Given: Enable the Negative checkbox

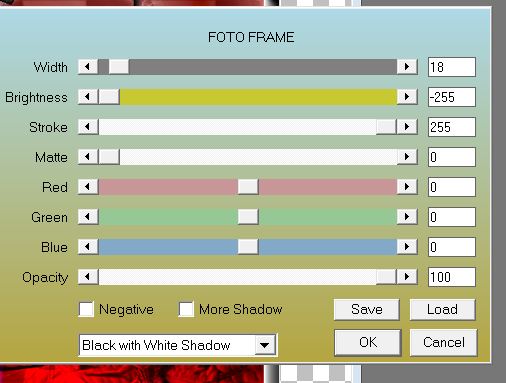Looking at the screenshot, I should point(86,309).
